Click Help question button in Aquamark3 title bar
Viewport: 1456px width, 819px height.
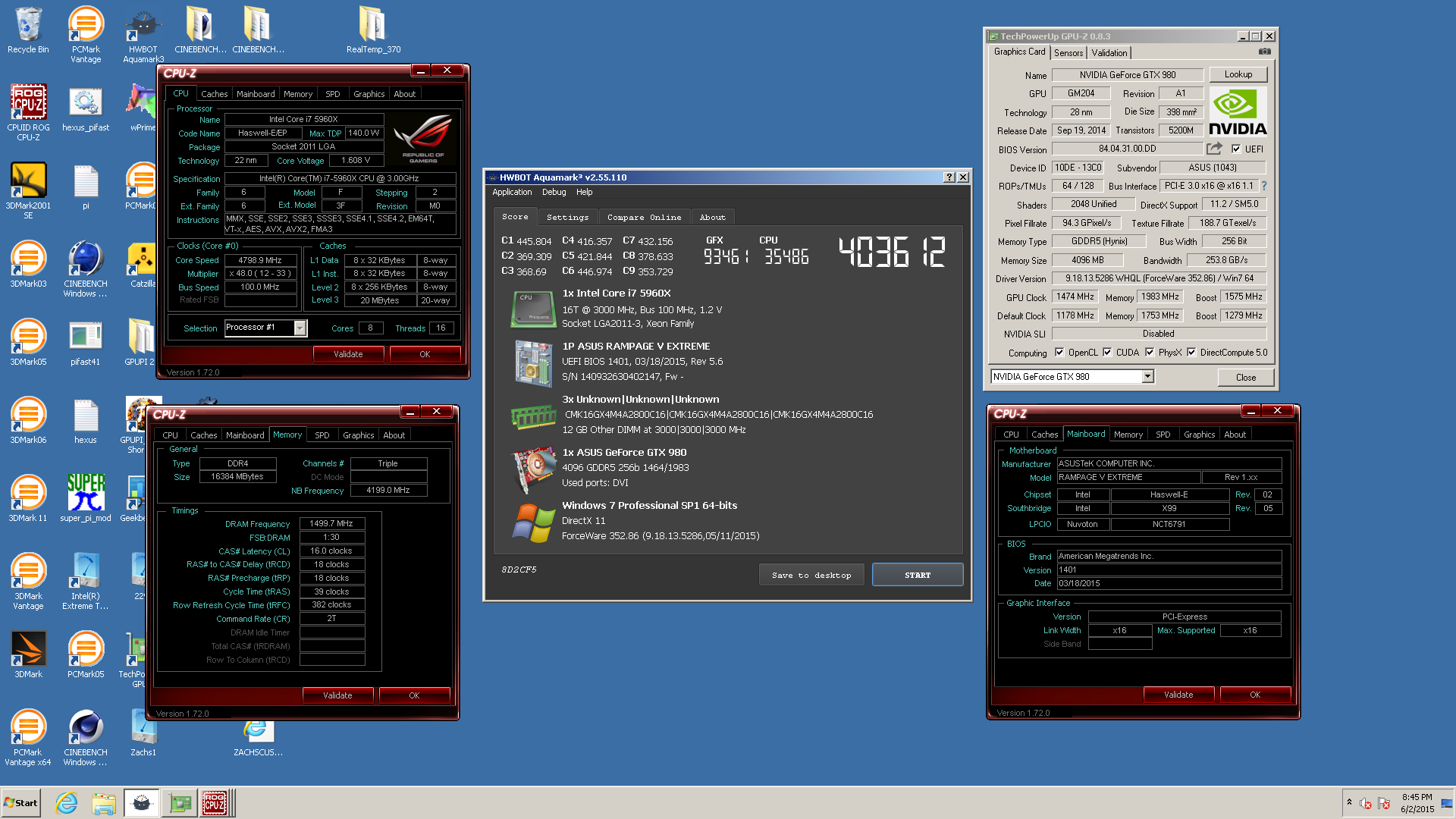pos(949,177)
